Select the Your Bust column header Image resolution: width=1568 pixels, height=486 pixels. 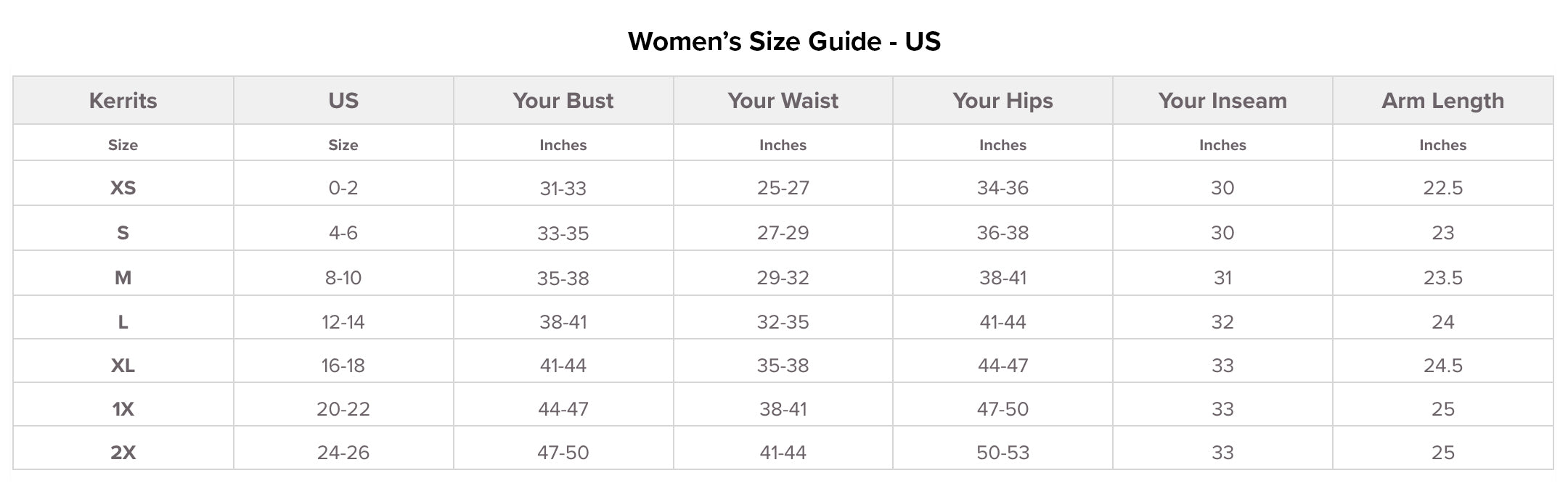click(563, 101)
